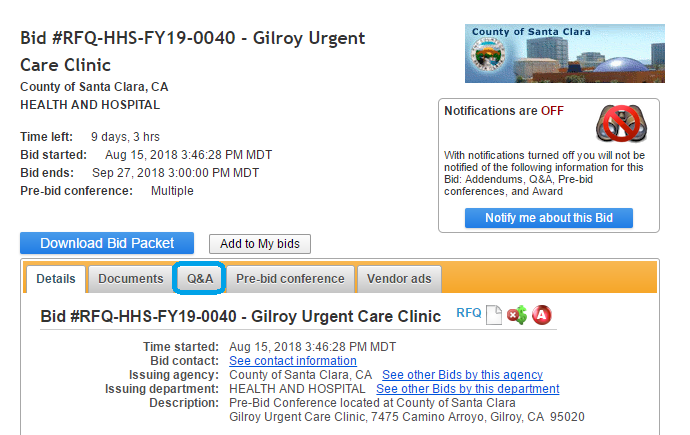Click the bid heading inside Details panel
Screen dimensions: 690x435
tap(240, 317)
